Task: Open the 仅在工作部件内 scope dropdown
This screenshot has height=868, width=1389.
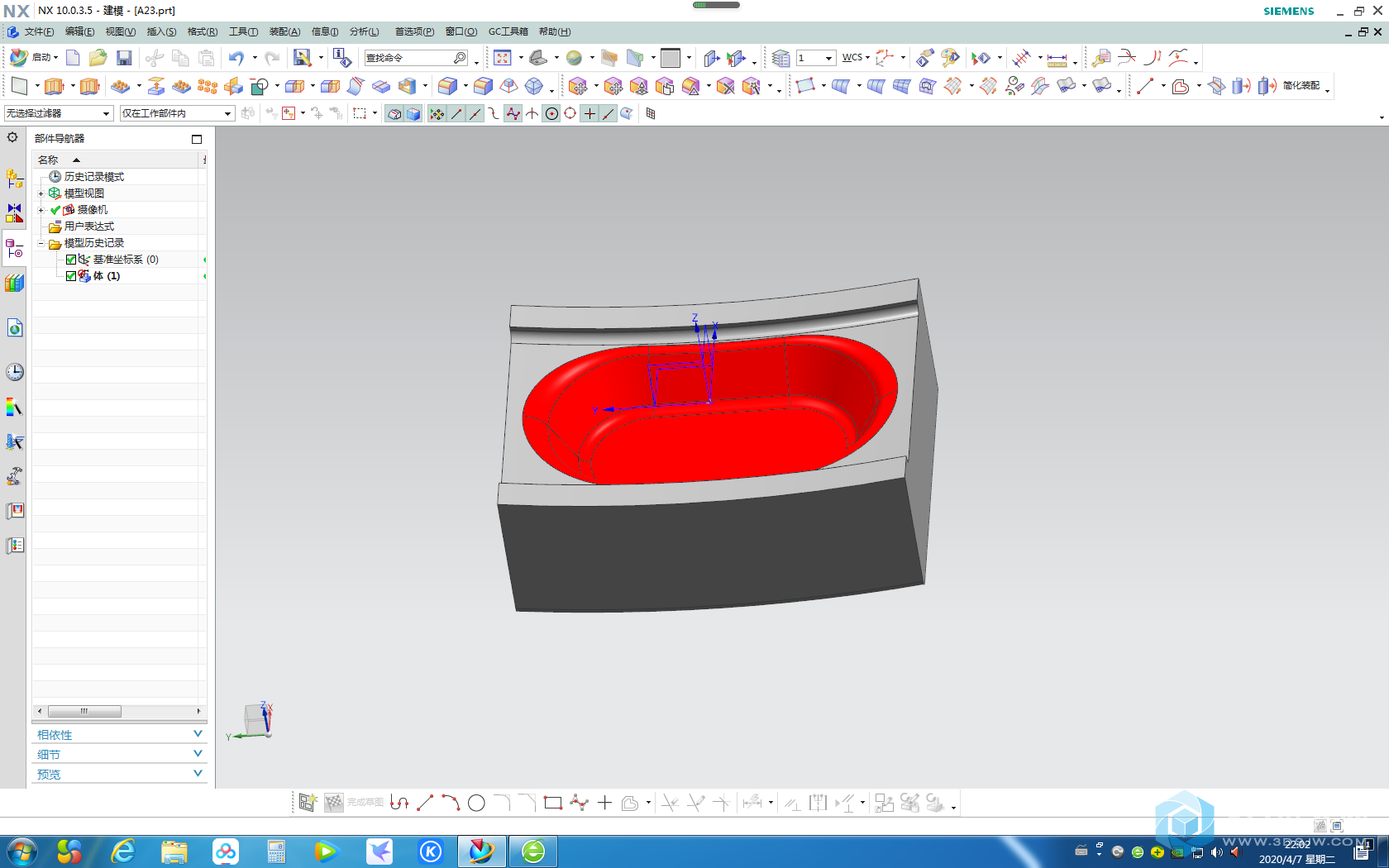Action: 177,113
